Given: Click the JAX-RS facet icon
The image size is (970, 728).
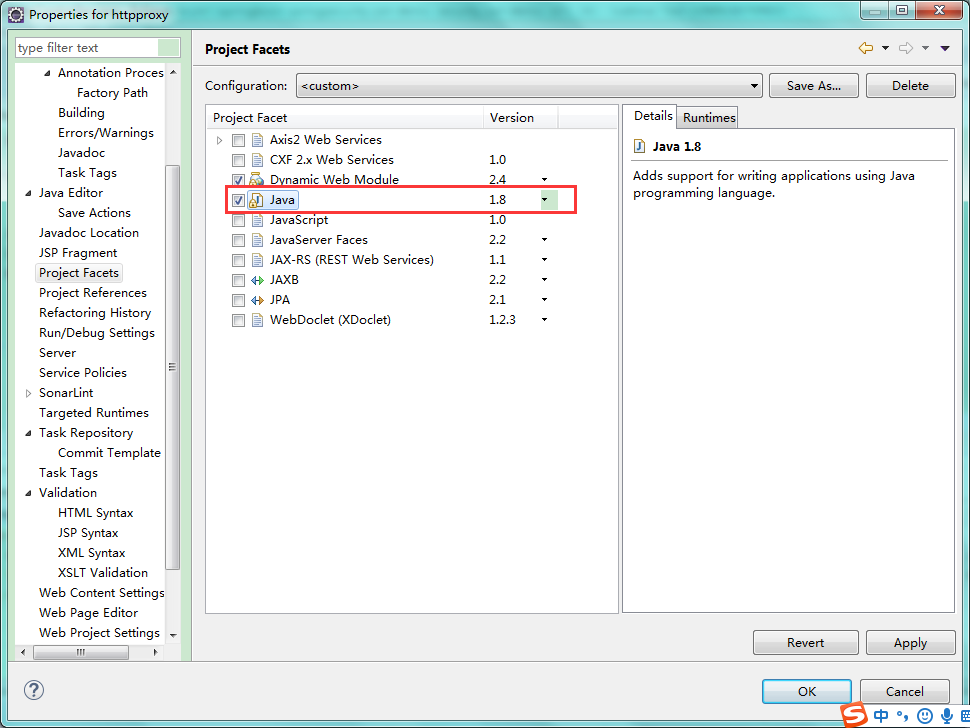Looking at the screenshot, I should click(257, 260).
